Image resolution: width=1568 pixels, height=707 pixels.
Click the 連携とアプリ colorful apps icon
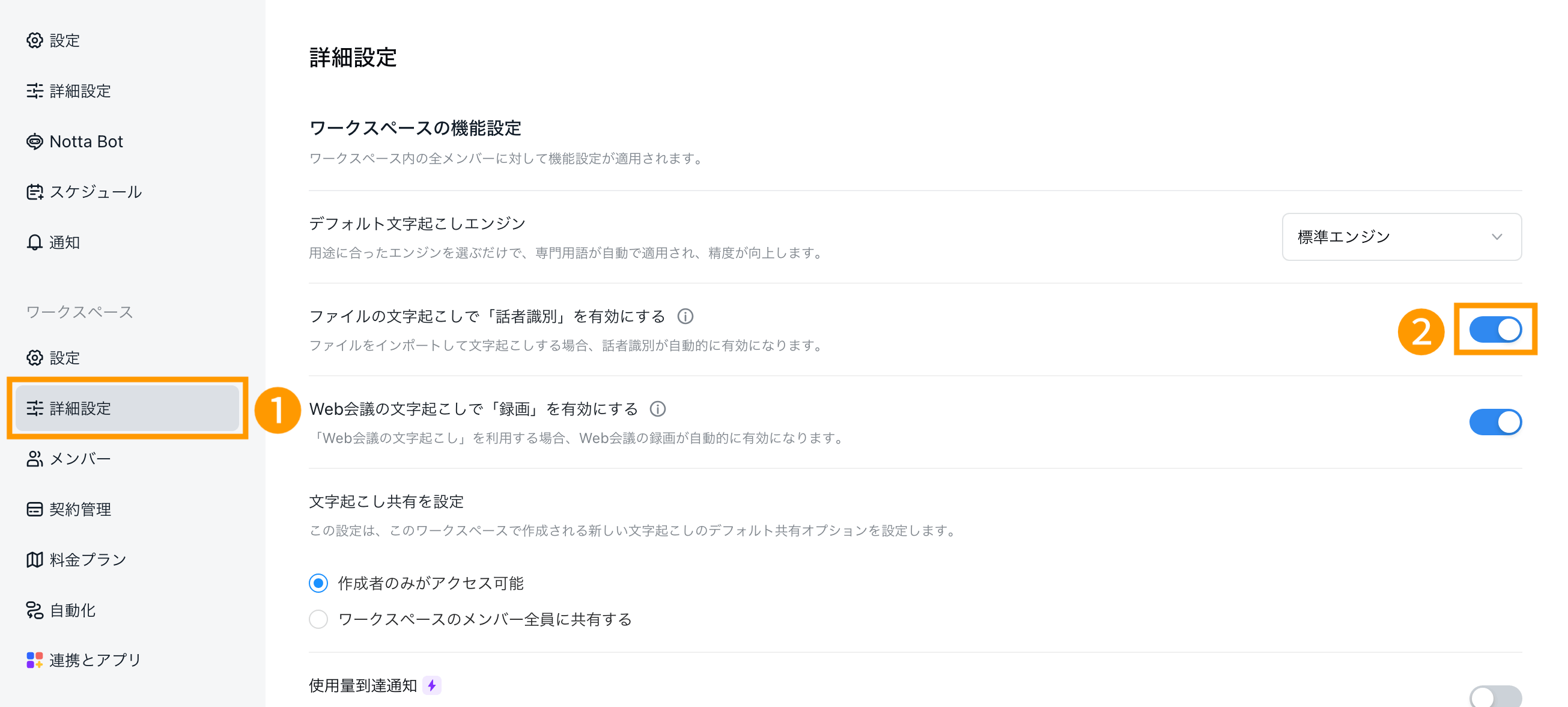pyautogui.click(x=35, y=660)
